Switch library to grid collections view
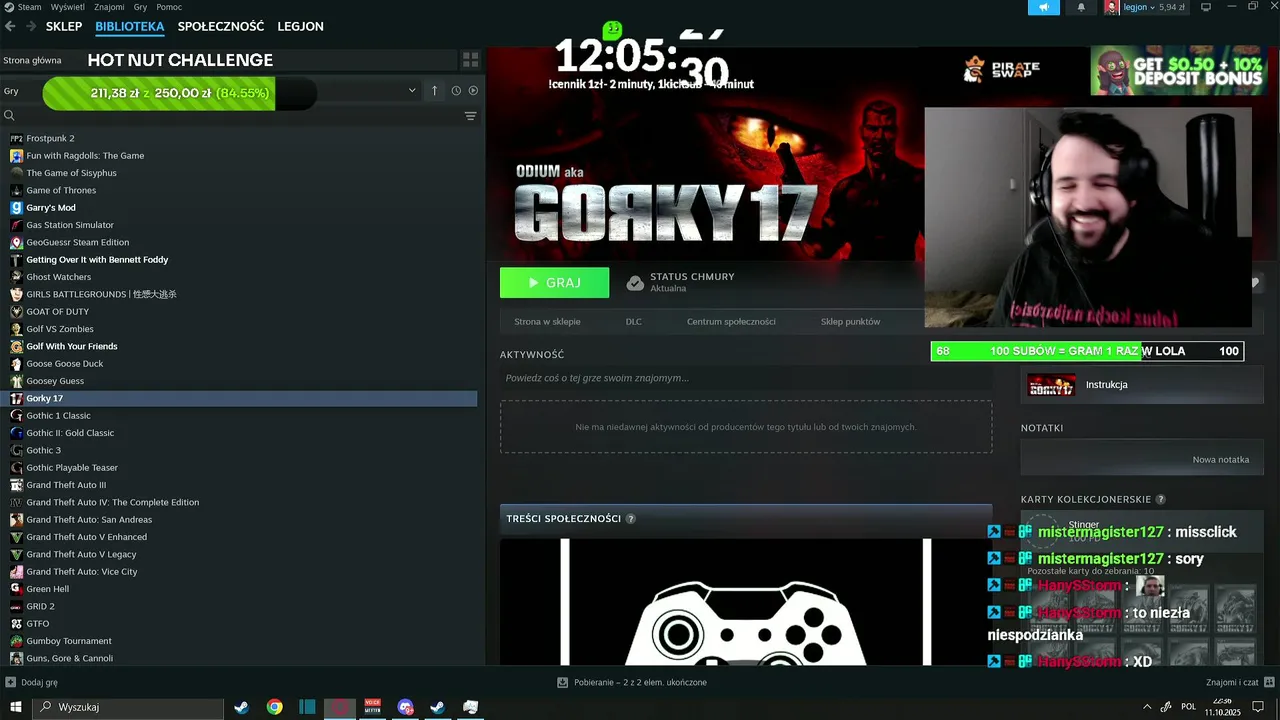Image resolution: width=1280 pixels, height=720 pixels. coord(470,60)
